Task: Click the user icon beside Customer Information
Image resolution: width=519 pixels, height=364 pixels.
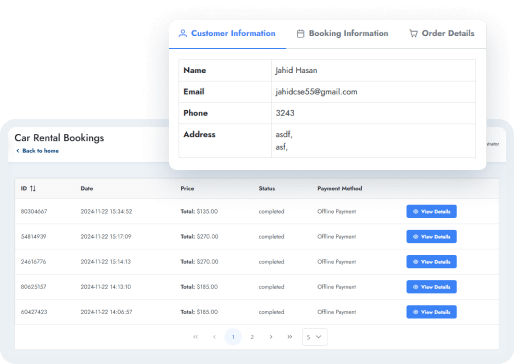Action: (183, 33)
